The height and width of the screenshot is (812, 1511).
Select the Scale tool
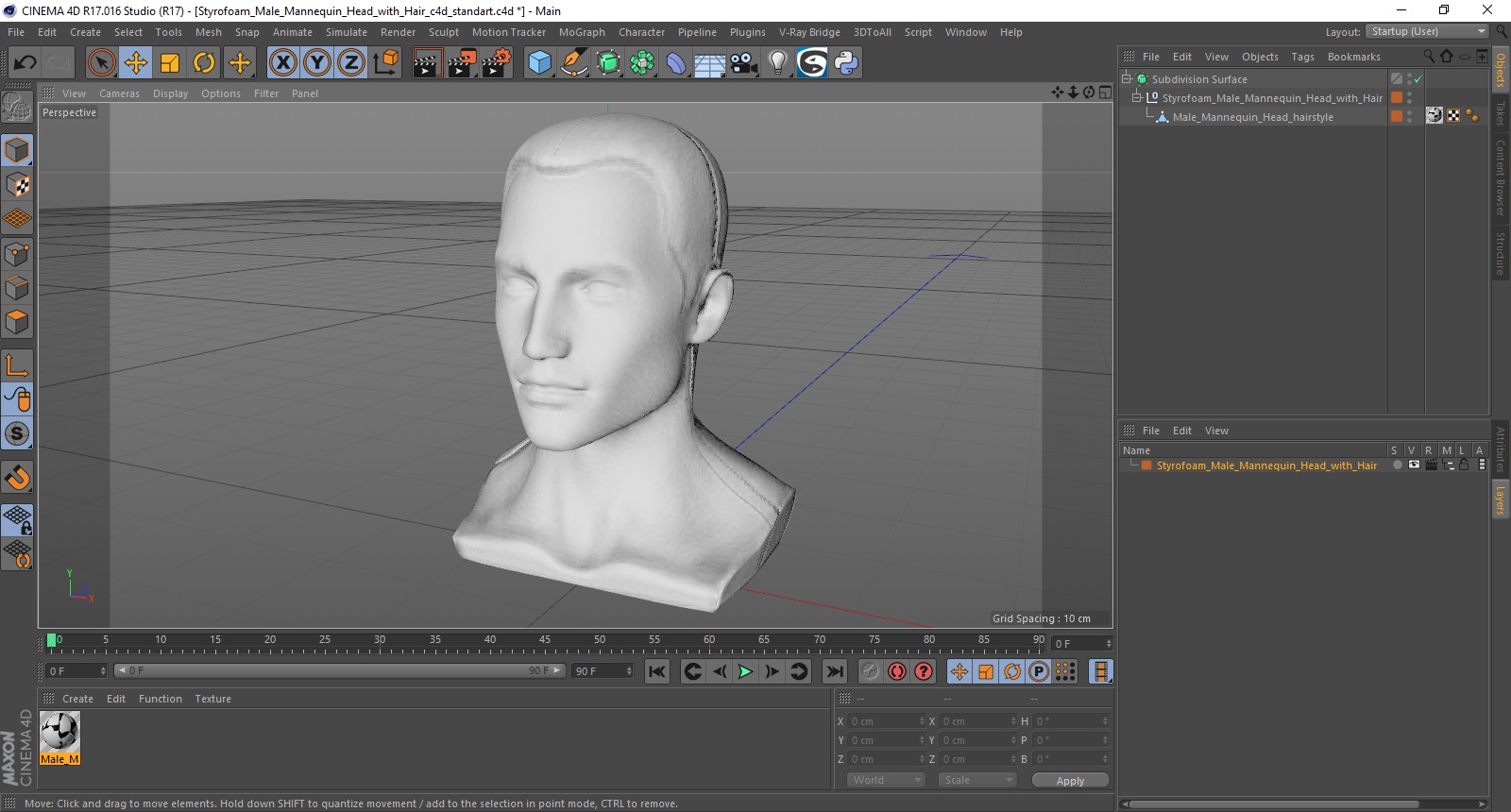tap(170, 63)
